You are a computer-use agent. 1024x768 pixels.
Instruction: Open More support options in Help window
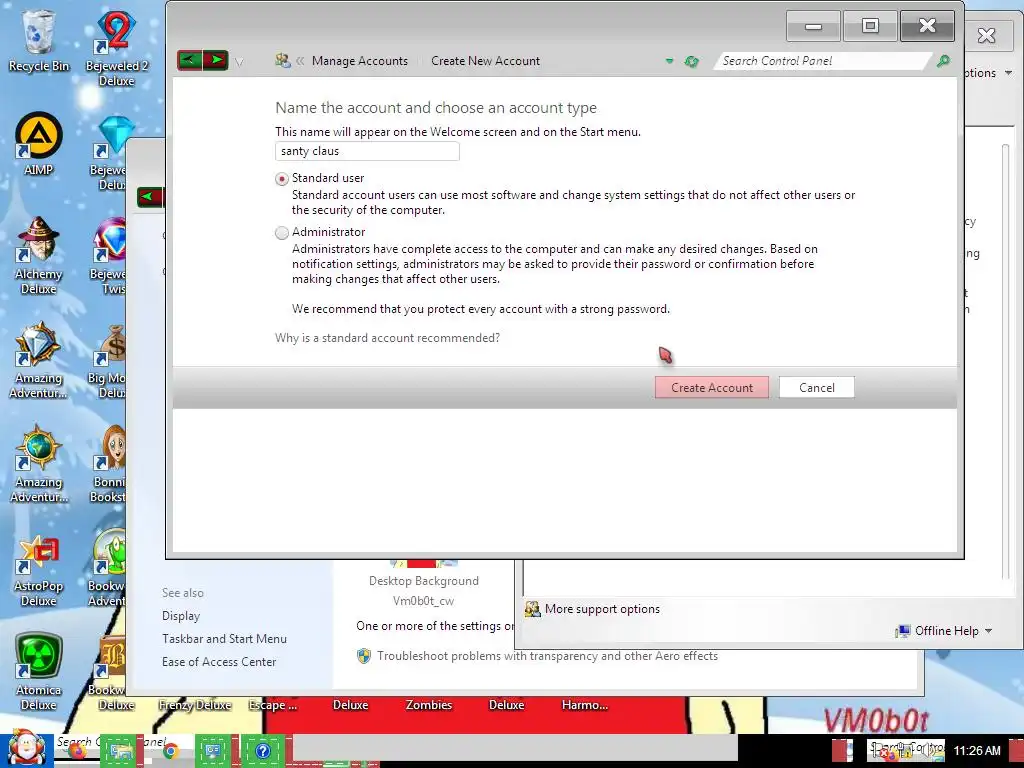602,609
